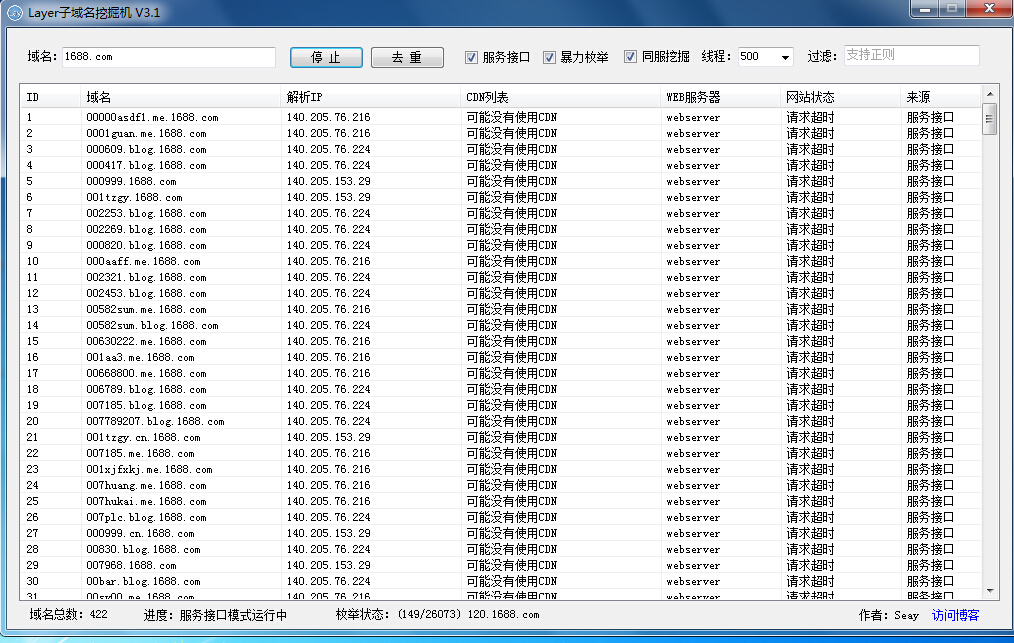This screenshot has width=1014, height=643.
Task: Sort by the 网站状态 column header
Action: [x=840, y=97]
